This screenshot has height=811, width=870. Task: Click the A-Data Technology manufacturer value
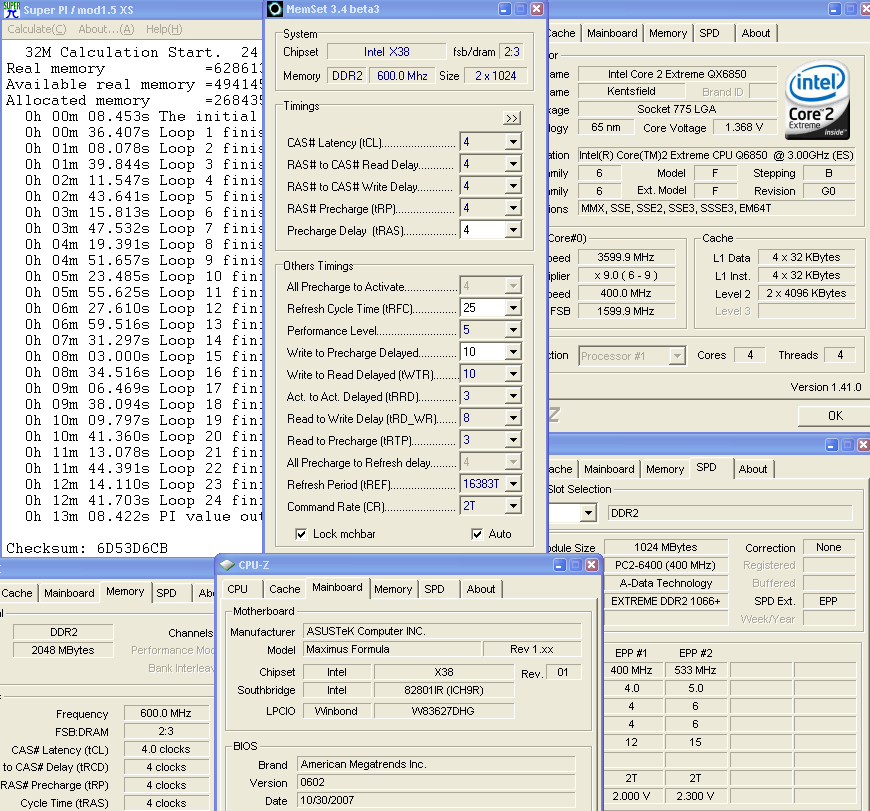(665, 583)
